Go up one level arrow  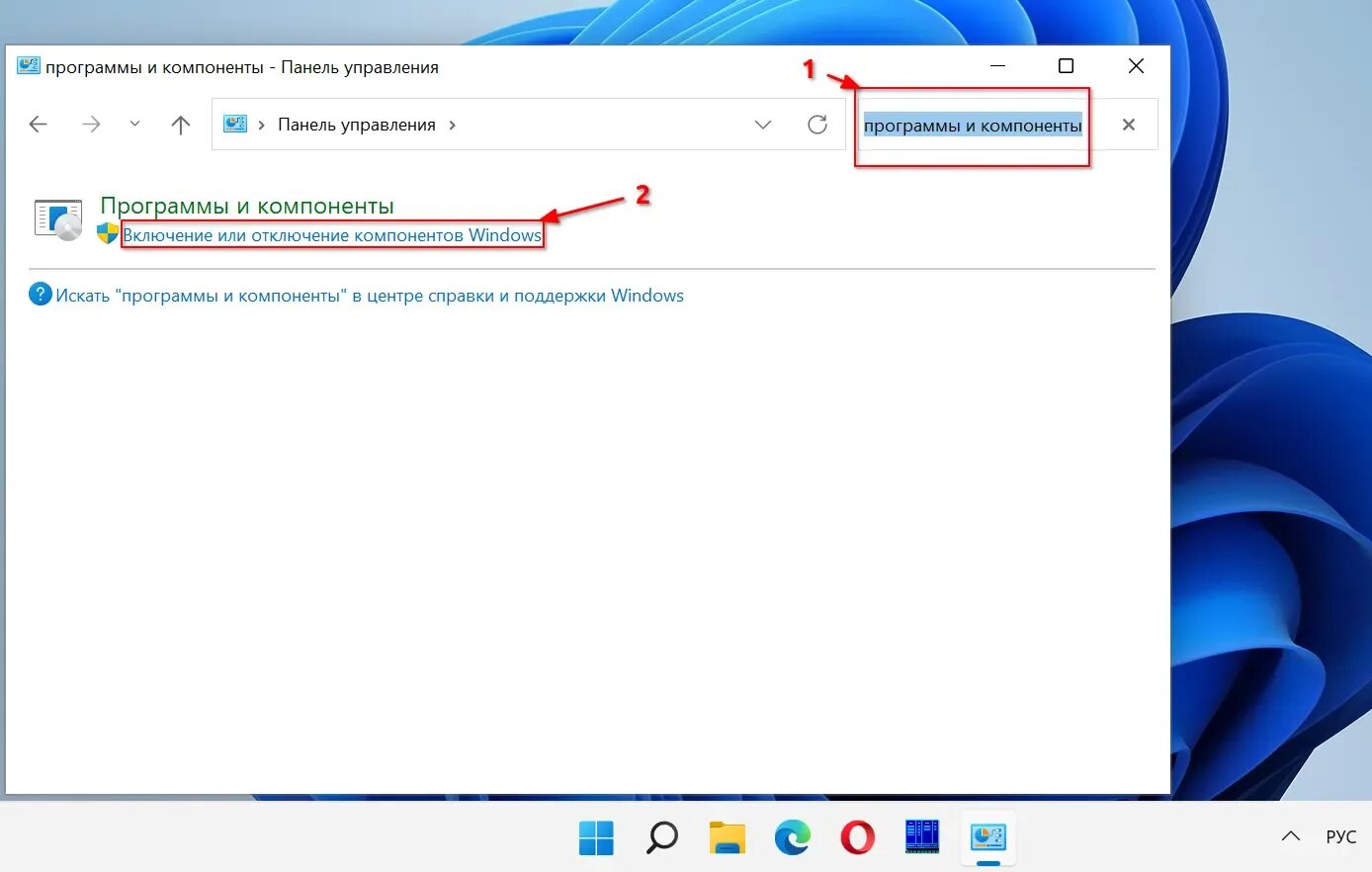(180, 125)
